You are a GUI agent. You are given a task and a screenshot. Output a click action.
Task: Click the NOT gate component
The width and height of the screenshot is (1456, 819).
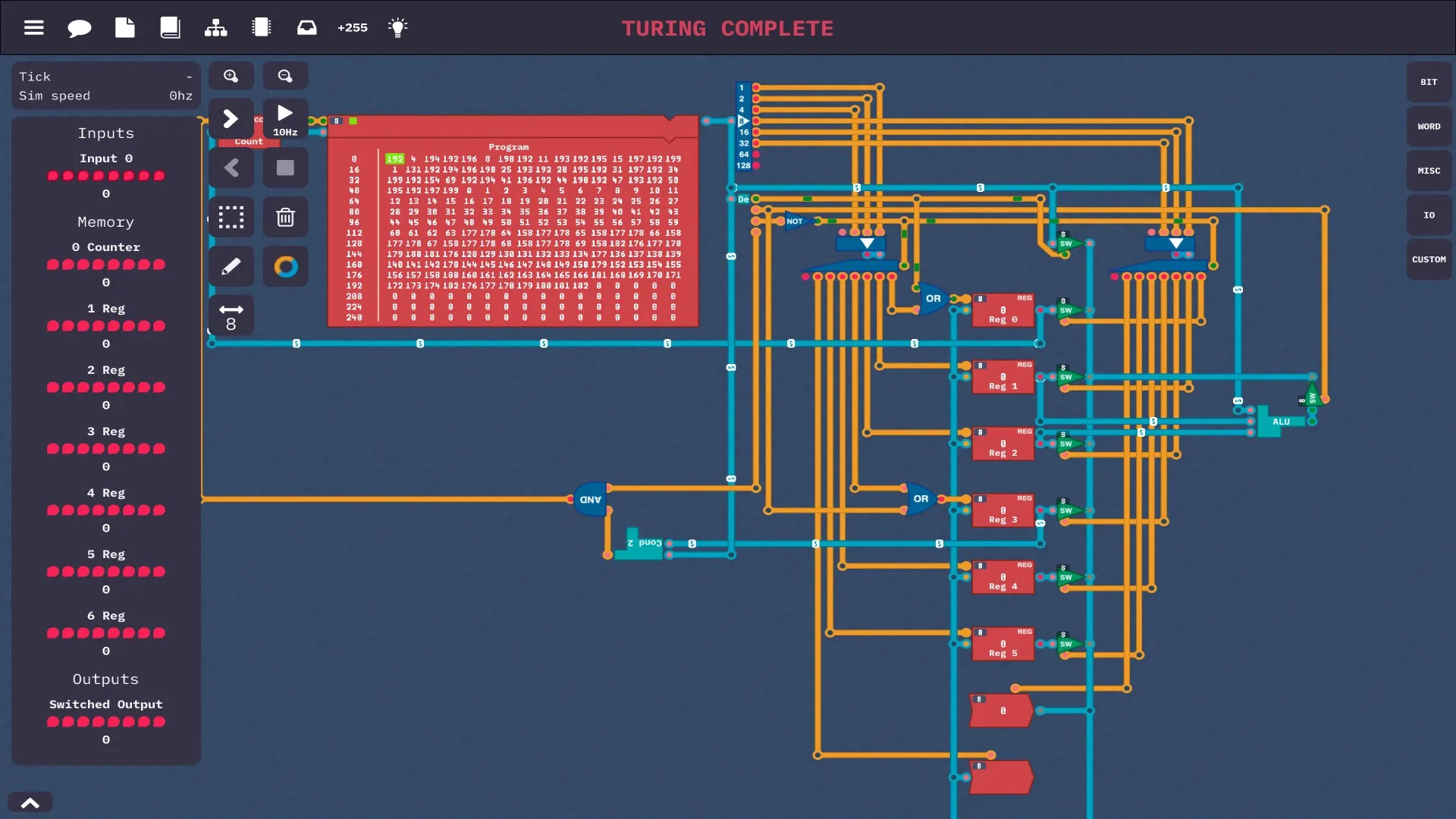798,221
